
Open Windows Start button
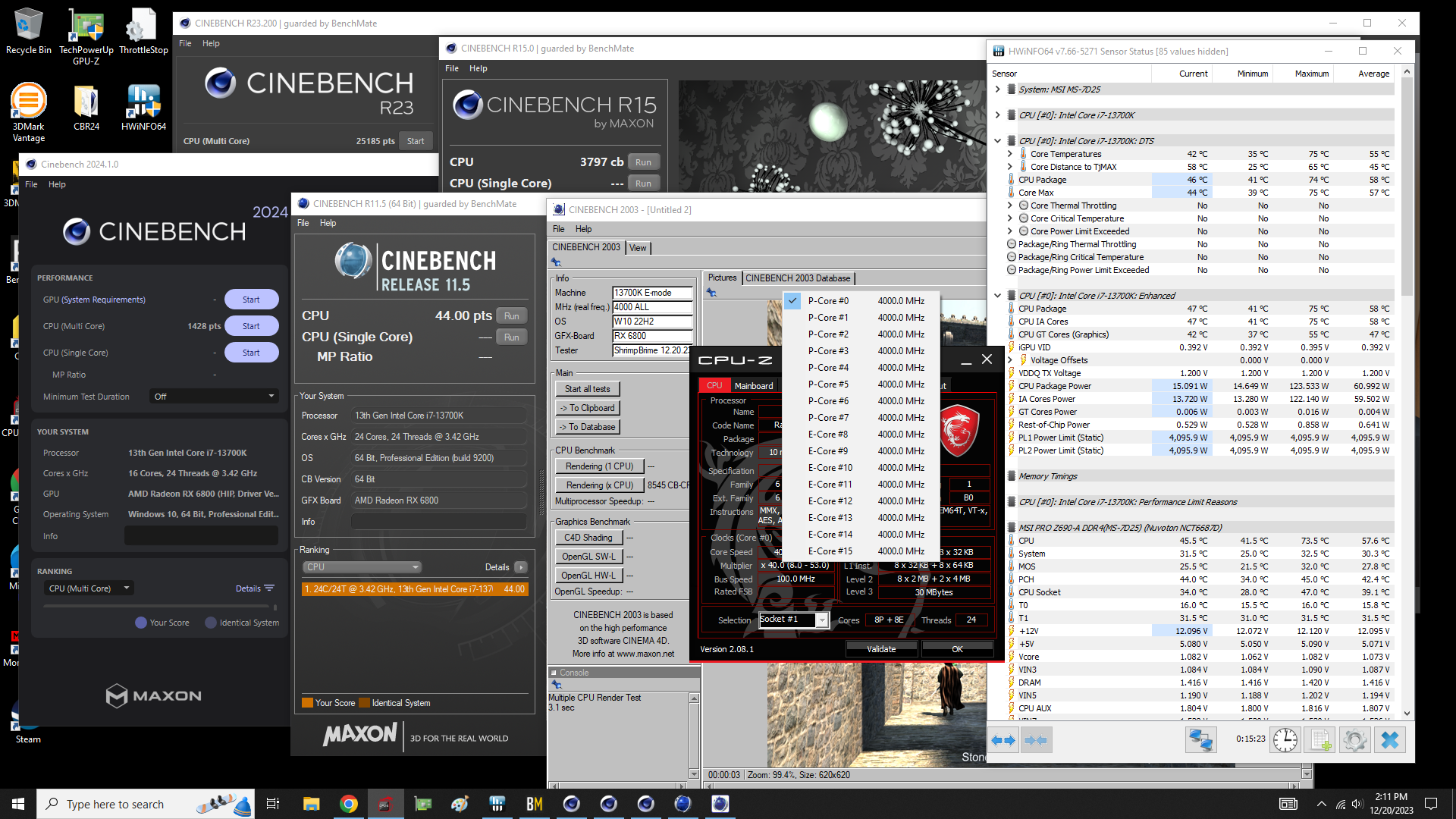pyautogui.click(x=18, y=804)
